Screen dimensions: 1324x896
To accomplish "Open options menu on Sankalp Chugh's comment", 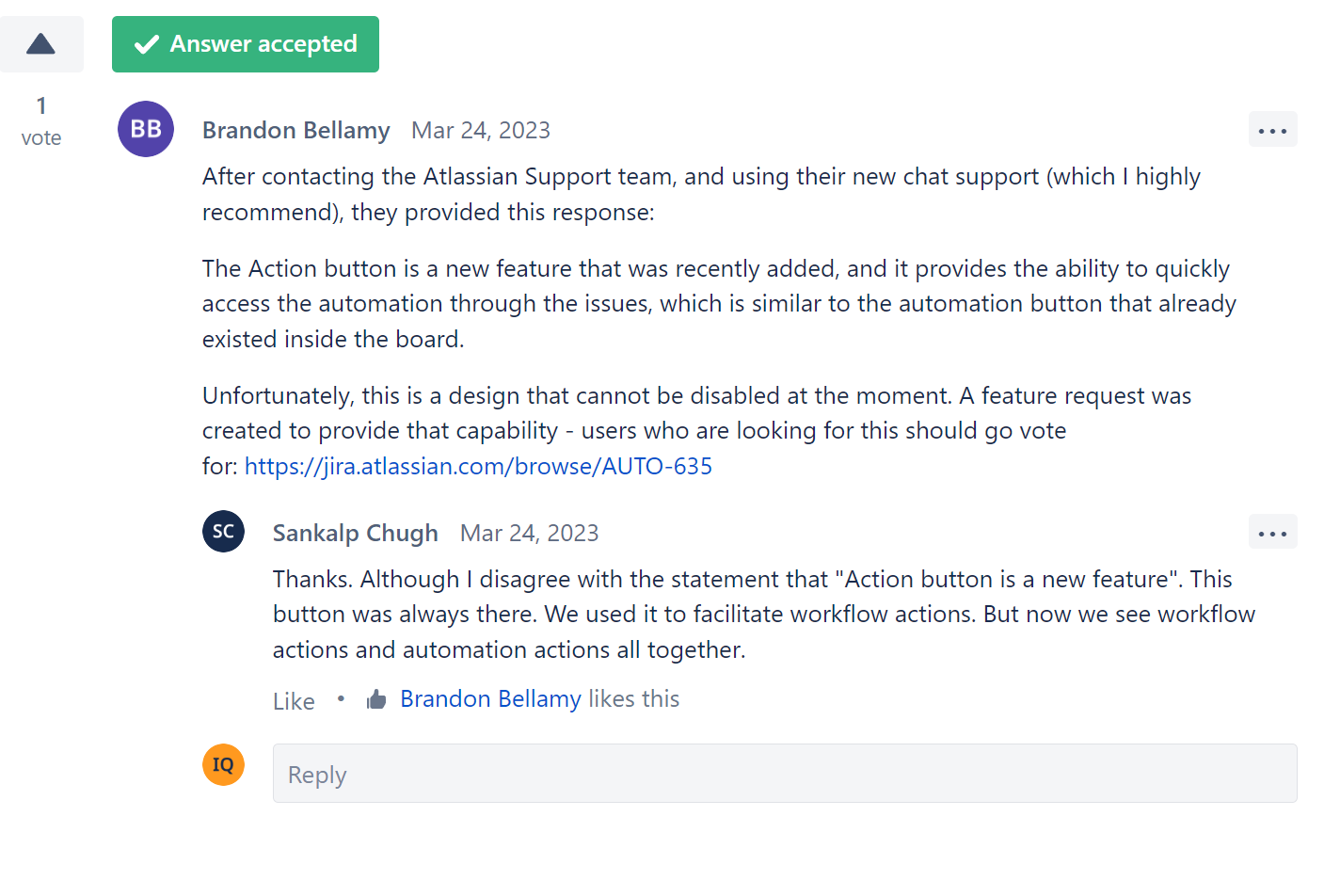I will [x=1272, y=533].
